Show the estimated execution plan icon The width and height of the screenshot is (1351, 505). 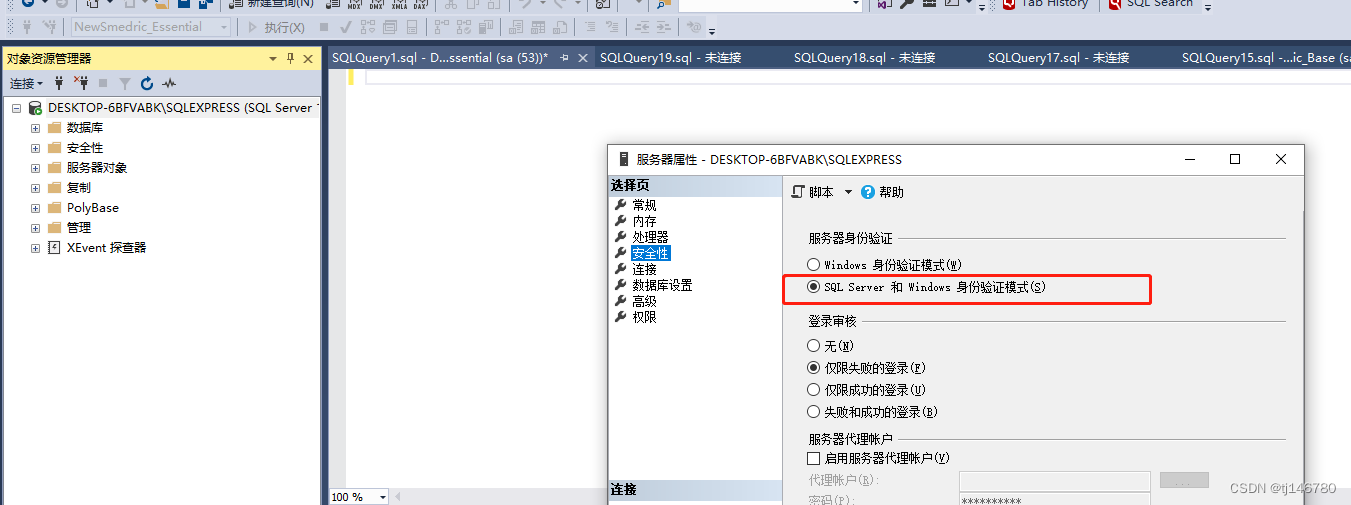click(368, 27)
